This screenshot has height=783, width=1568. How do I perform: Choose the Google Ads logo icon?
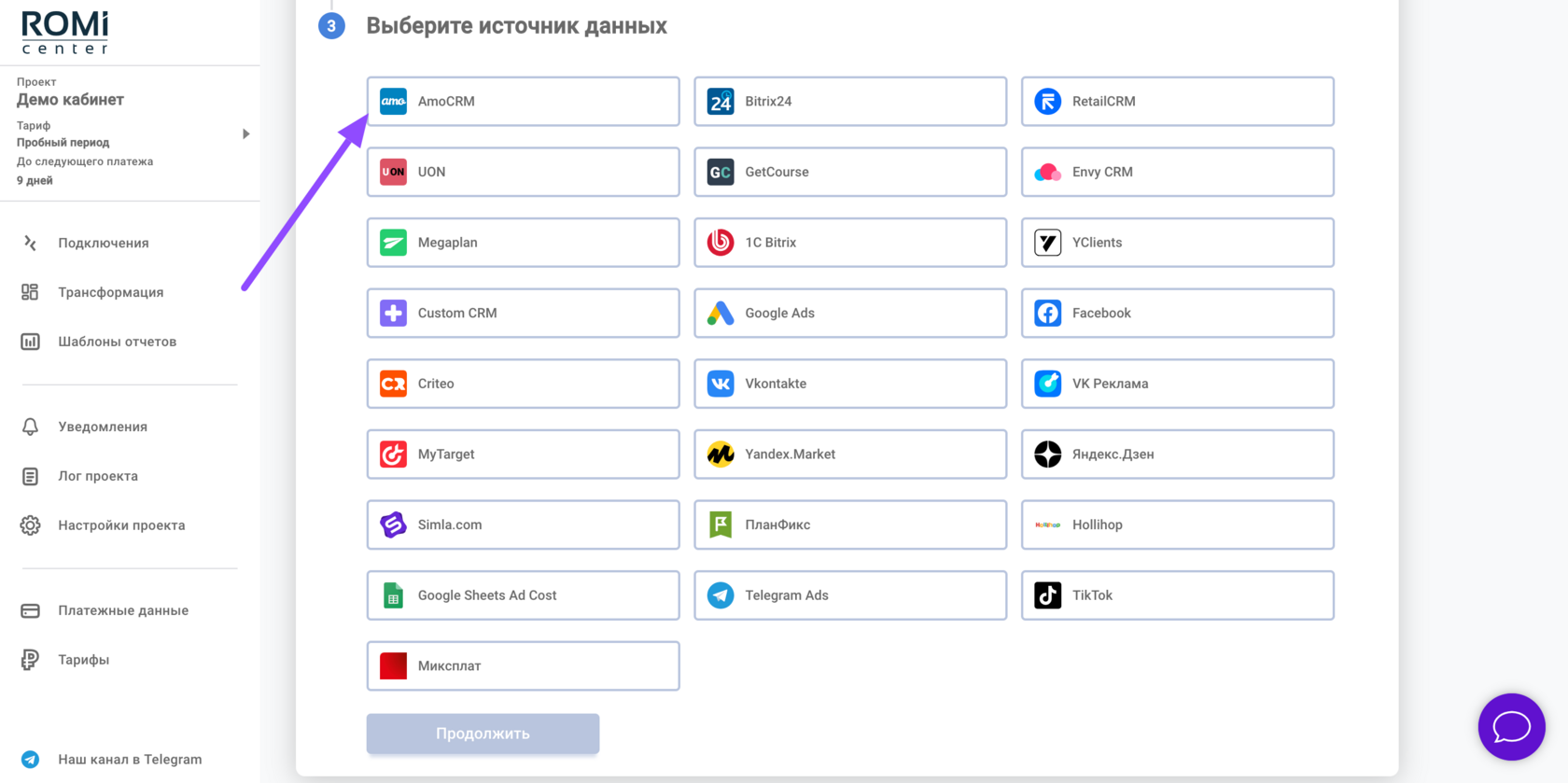721,313
